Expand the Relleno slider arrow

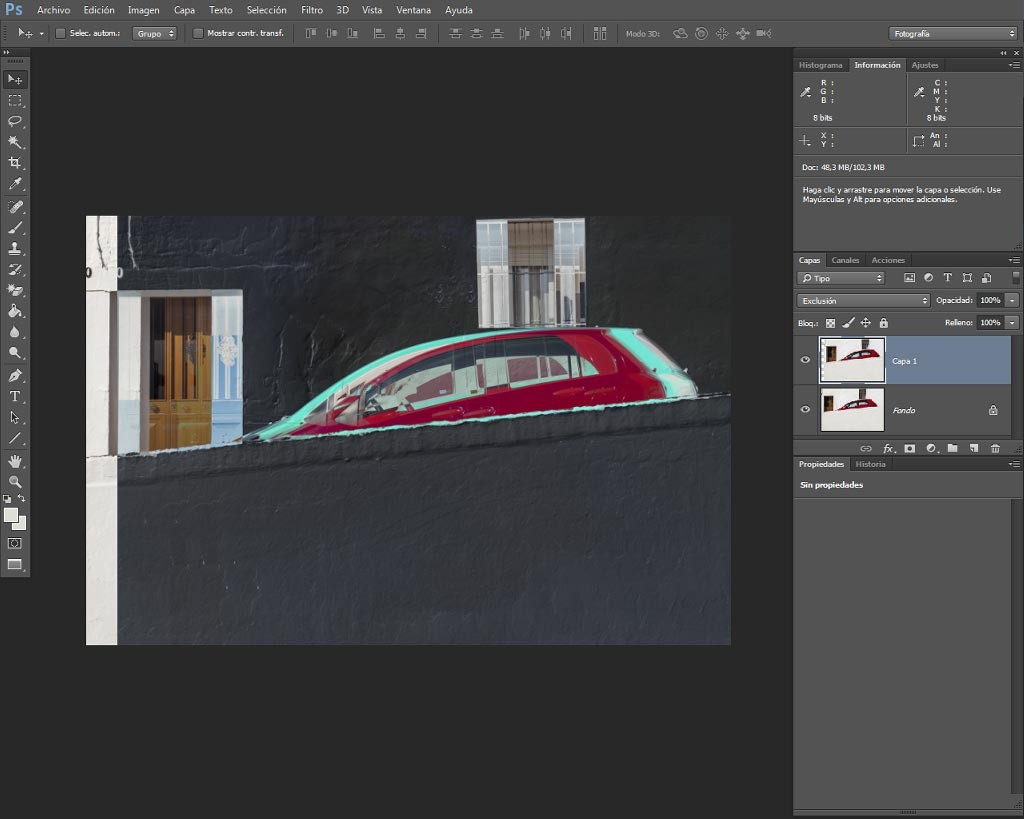pos(1012,323)
